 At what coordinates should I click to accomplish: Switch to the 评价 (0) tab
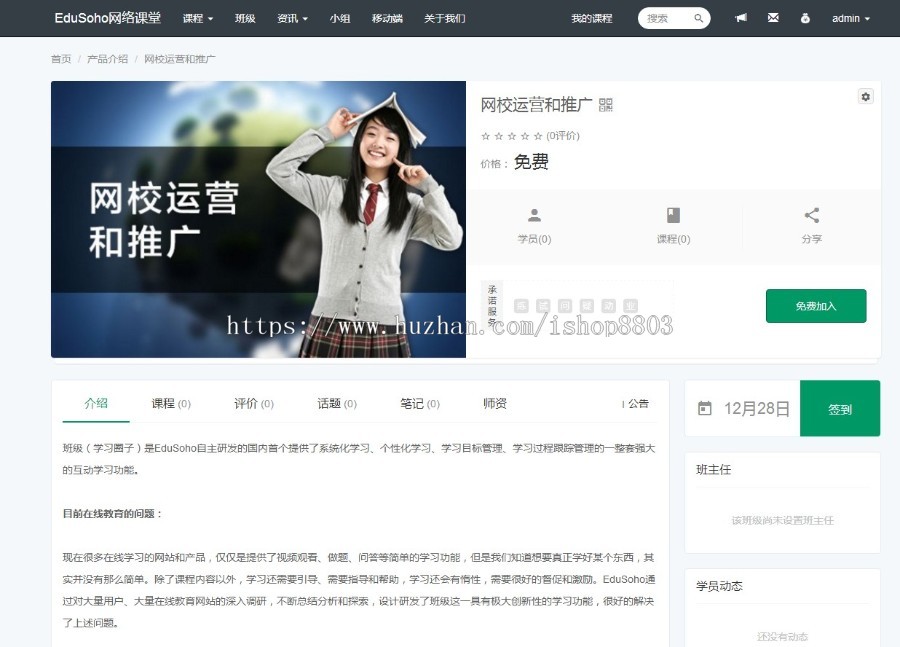click(254, 404)
